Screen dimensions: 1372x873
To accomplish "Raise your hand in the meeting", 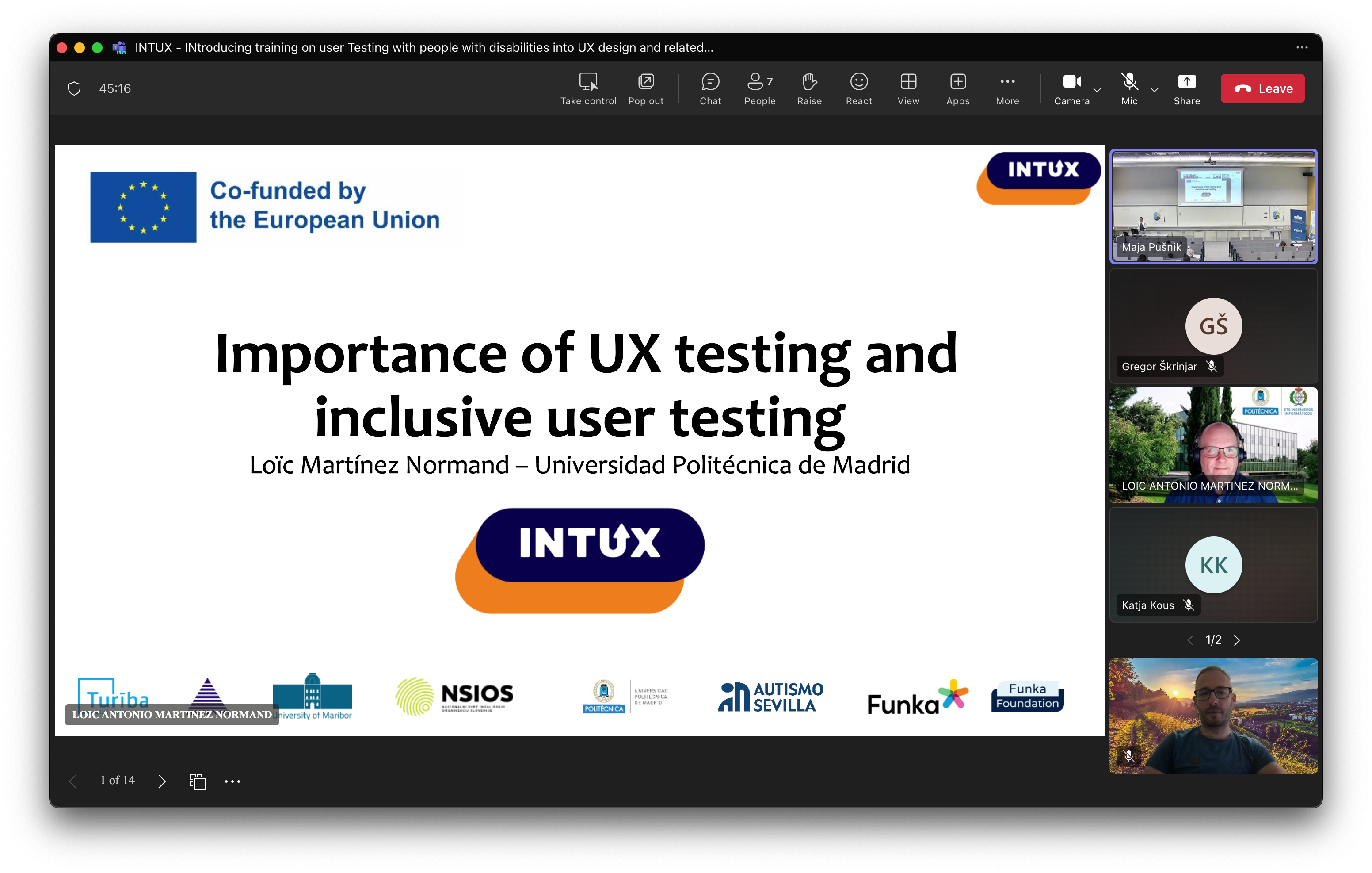I will pyautogui.click(x=809, y=88).
